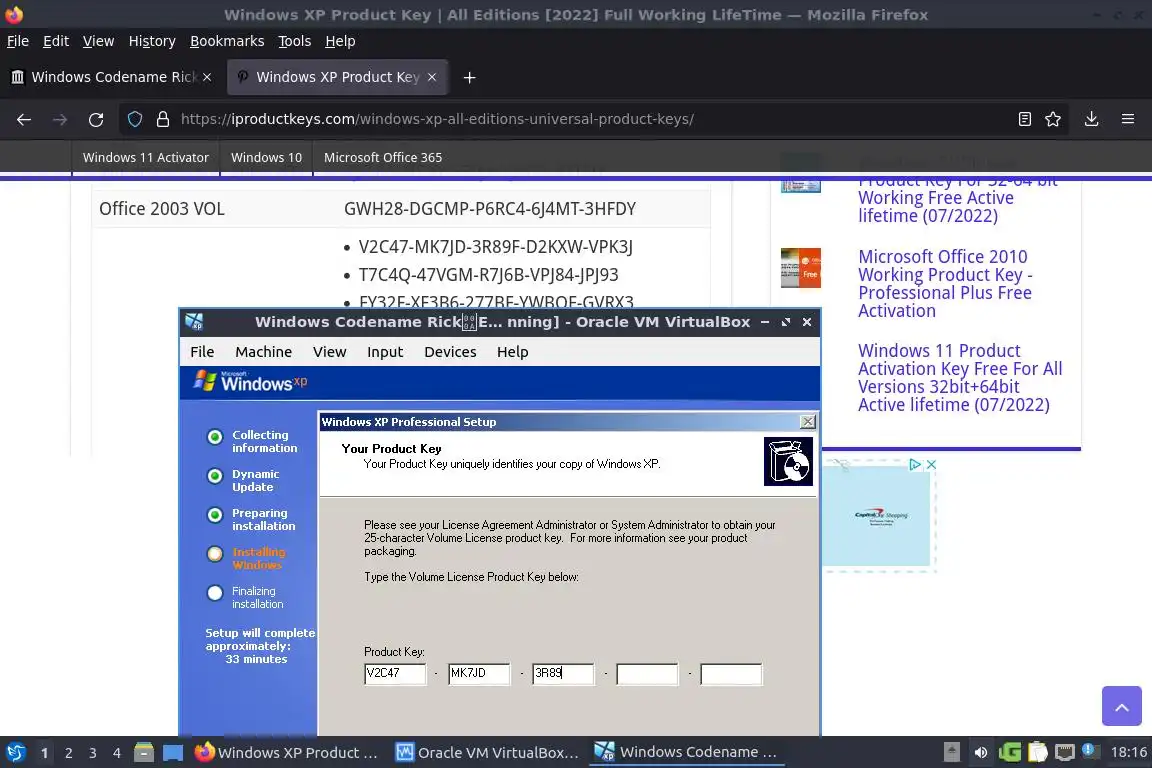
Task: Open VirtualBox Devices menu
Action: click(450, 352)
